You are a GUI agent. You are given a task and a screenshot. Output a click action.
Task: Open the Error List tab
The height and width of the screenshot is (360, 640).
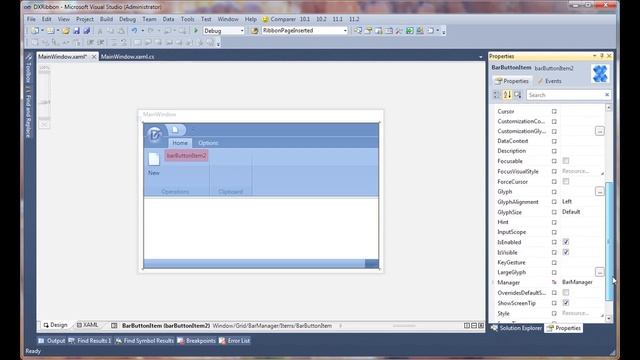click(234, 340)
